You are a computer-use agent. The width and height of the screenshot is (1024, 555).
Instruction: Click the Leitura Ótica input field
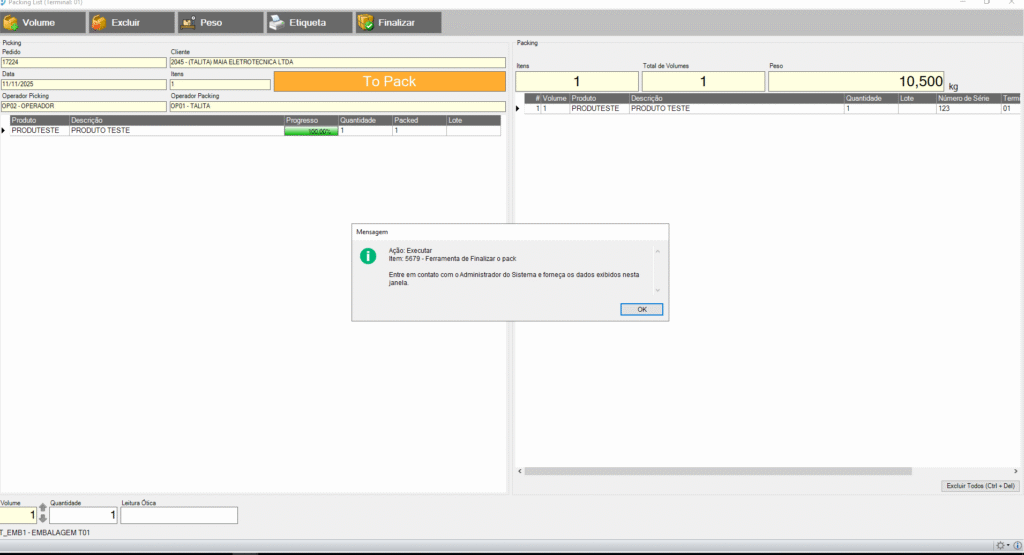click(x=179, y=515)
